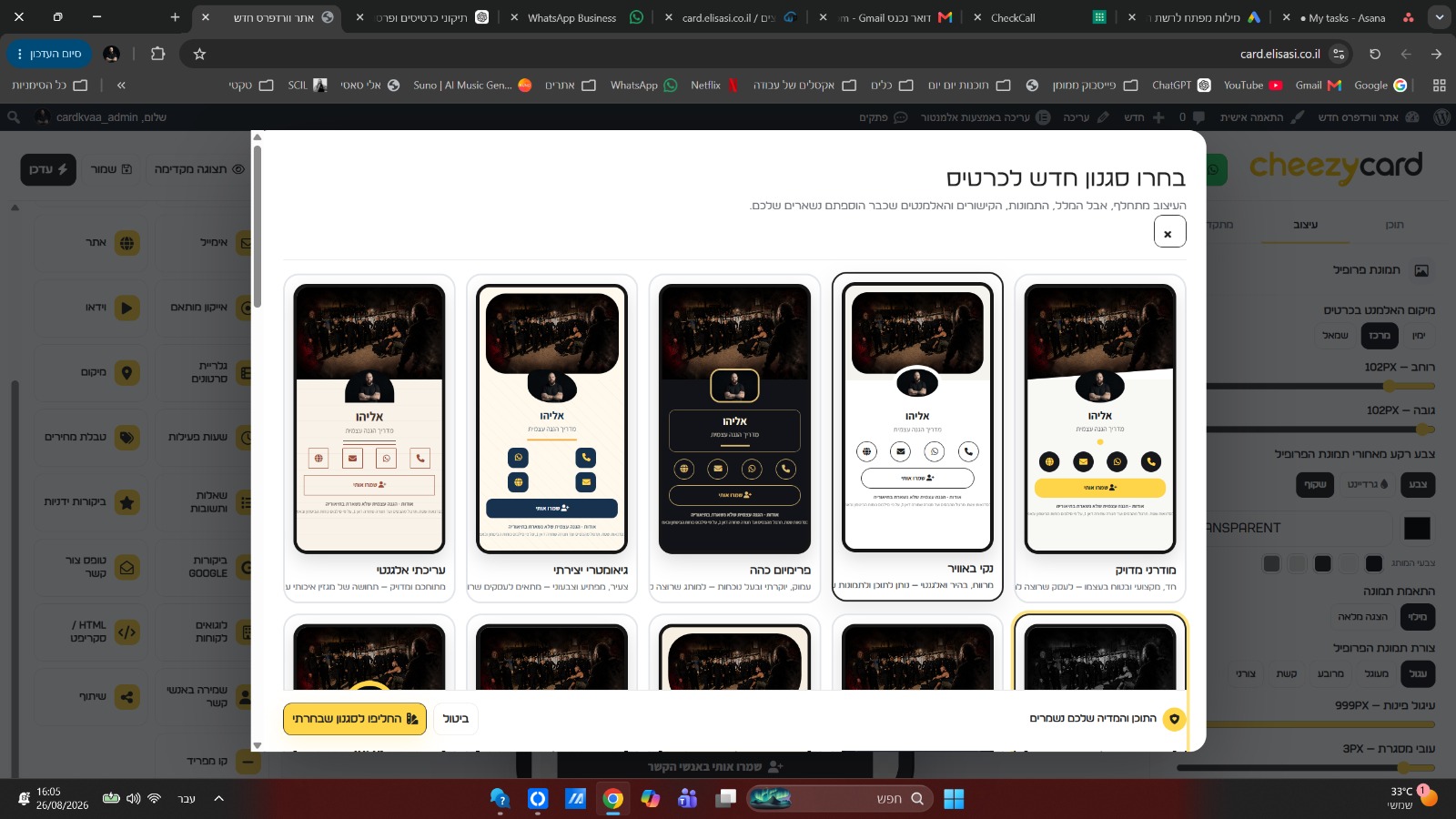This screenshot has width=1456, height=819.
Task: Bookmark this page with the star icon
Action: point(199,54)
